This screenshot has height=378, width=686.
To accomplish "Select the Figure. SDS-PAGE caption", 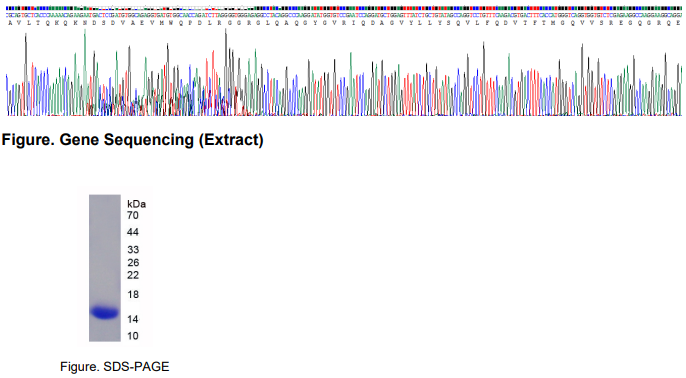I will (x=115, y=367).
